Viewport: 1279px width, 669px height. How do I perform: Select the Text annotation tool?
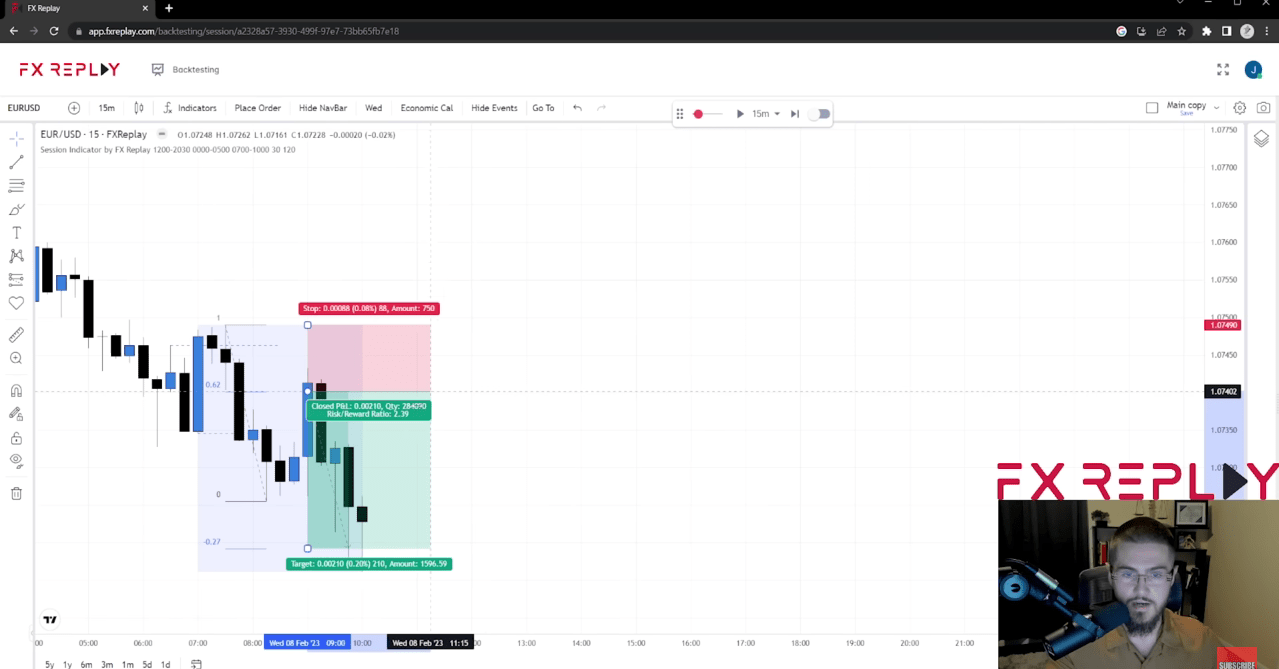[16, 233]
